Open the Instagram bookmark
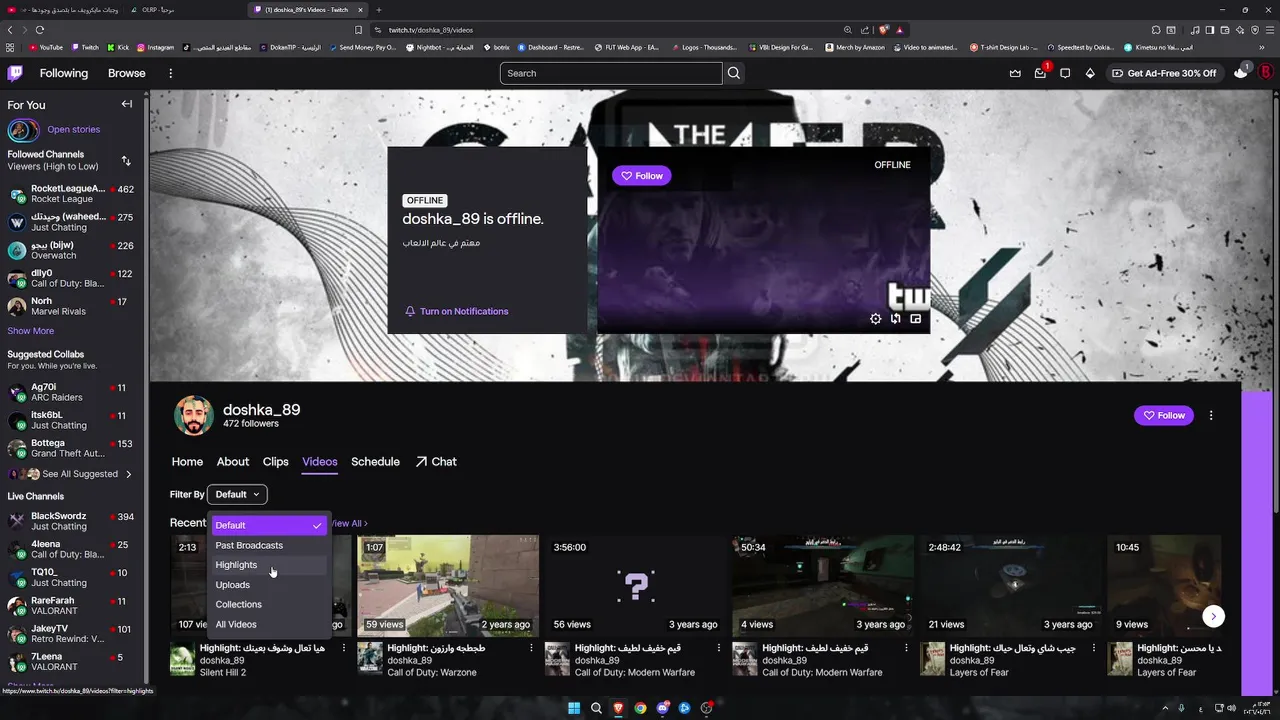The image size is (1280, 720). 155,47
